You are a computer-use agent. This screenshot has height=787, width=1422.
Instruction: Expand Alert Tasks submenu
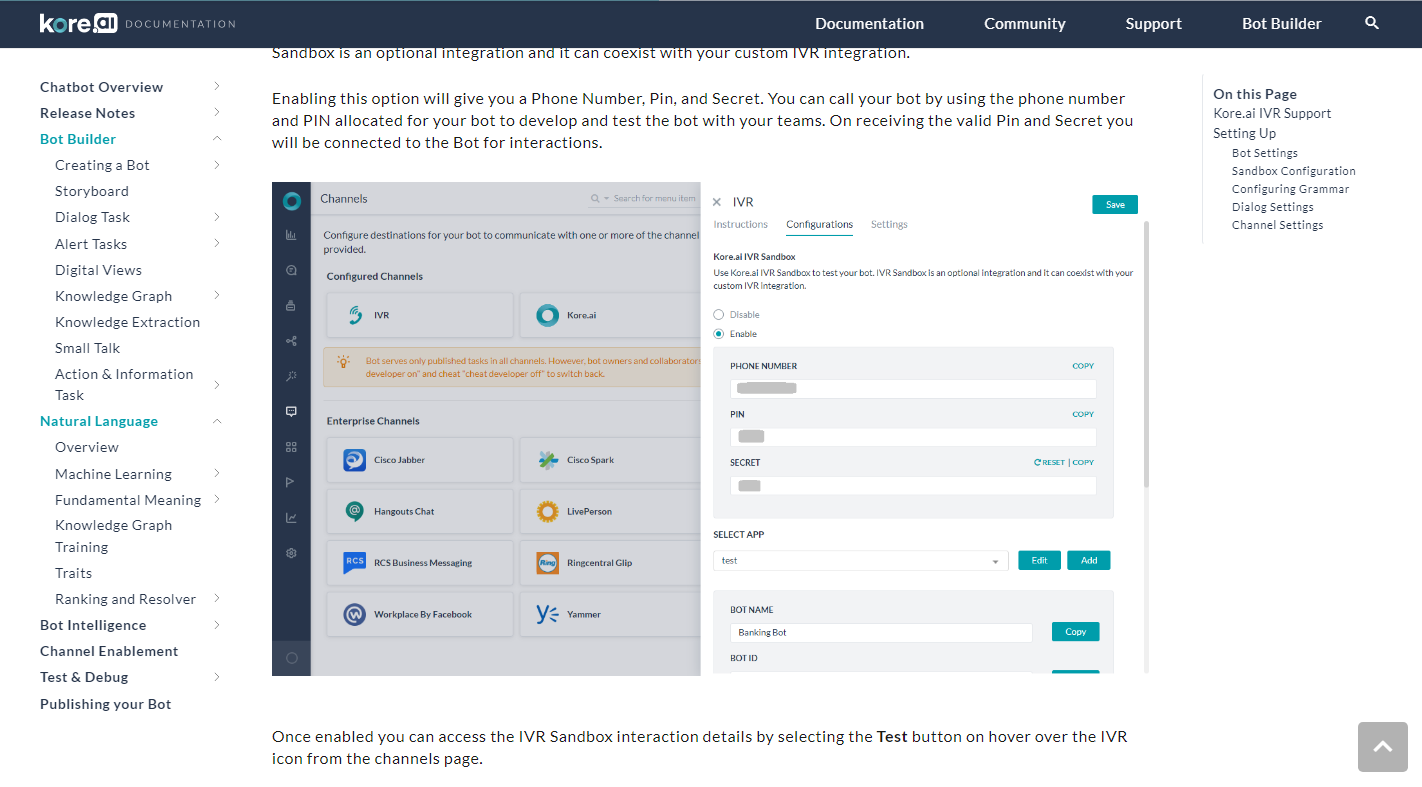[x=217, y=244]
